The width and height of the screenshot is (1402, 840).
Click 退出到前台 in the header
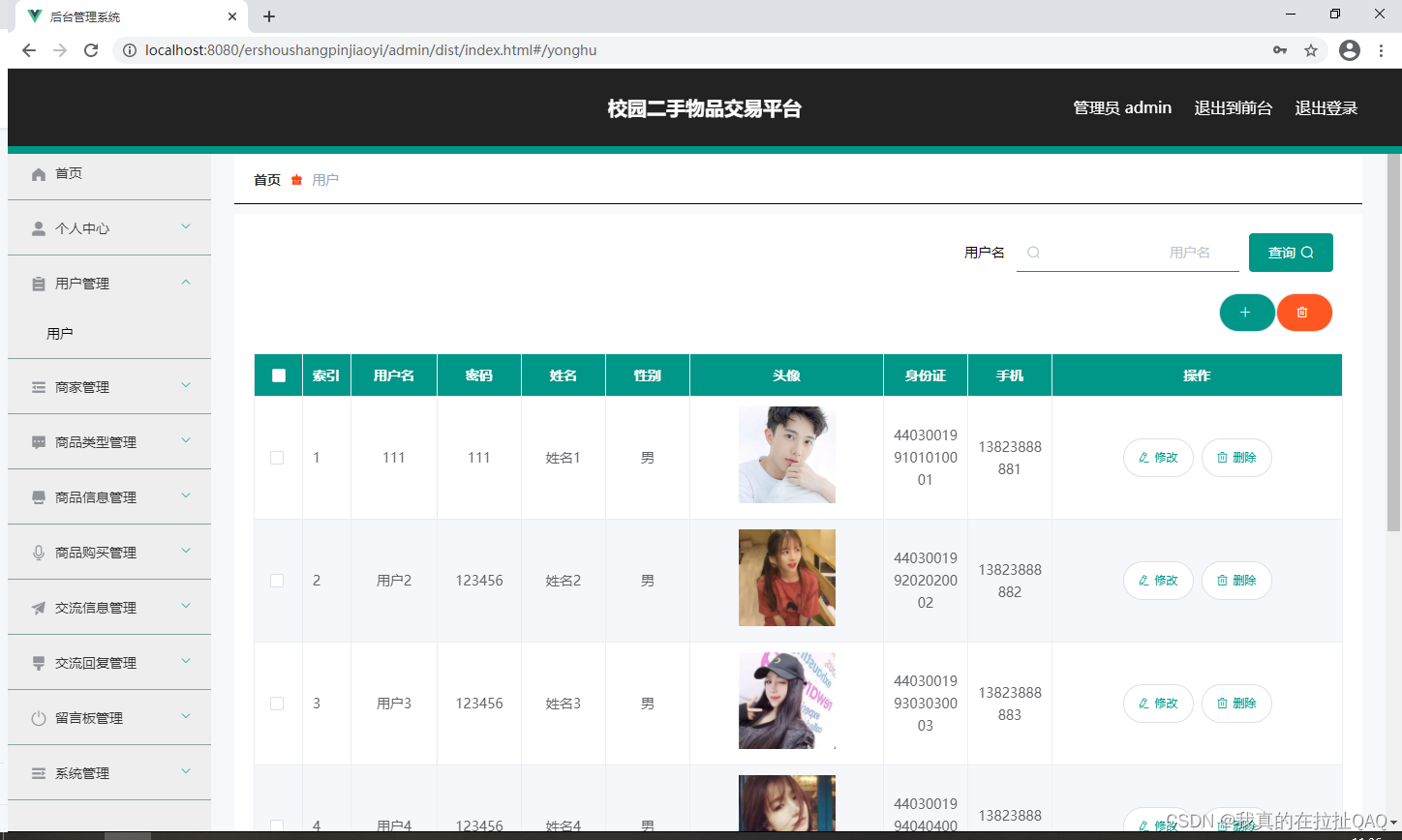point(1234,108)
